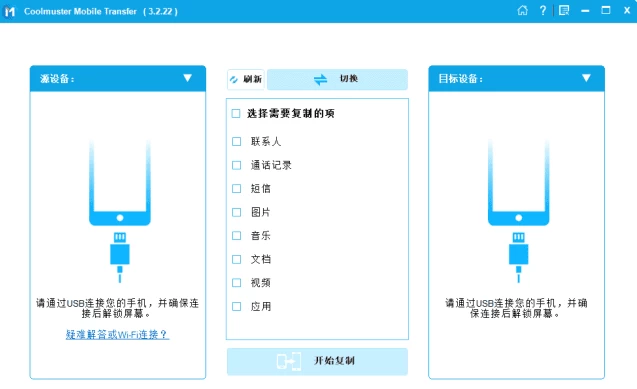Open the help question mark icon
The width and height of the screenshot is (637, 389).
click(543, 11)
